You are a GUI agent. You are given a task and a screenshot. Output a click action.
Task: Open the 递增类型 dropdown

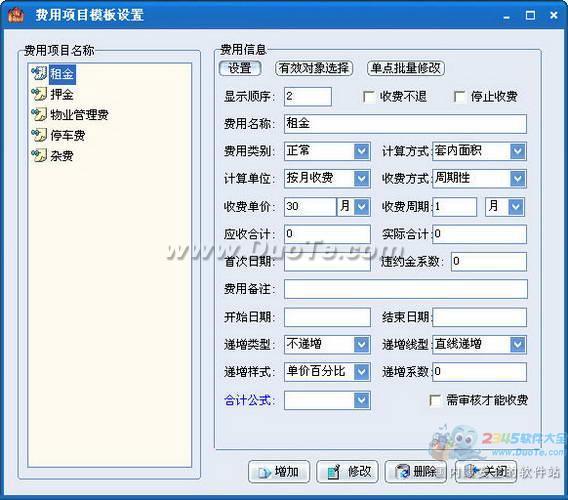point(362,344)
